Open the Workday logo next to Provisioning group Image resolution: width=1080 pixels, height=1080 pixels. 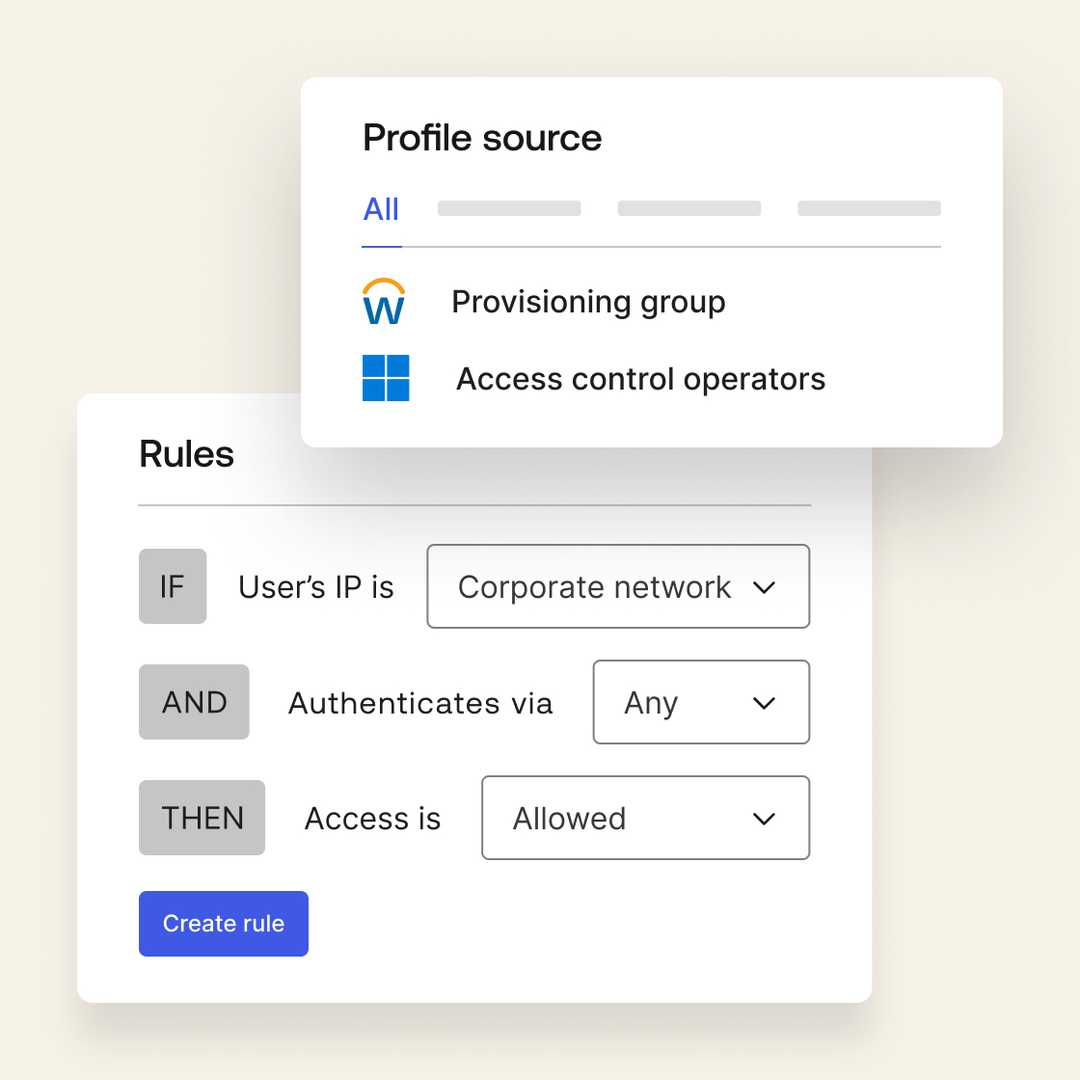383,302
